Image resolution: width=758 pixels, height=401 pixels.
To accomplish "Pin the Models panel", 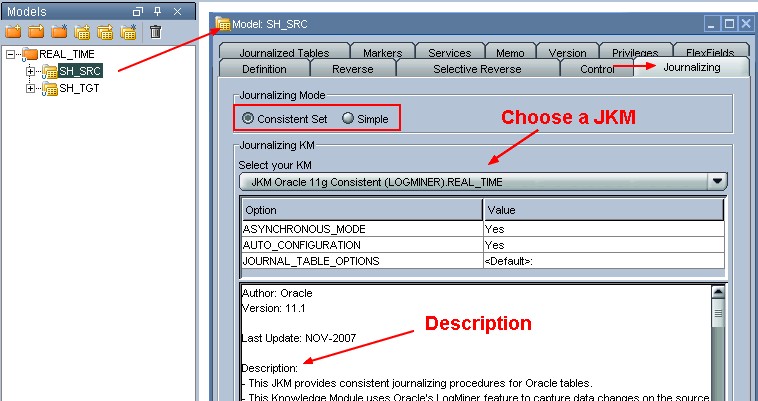I will [157, 11].
